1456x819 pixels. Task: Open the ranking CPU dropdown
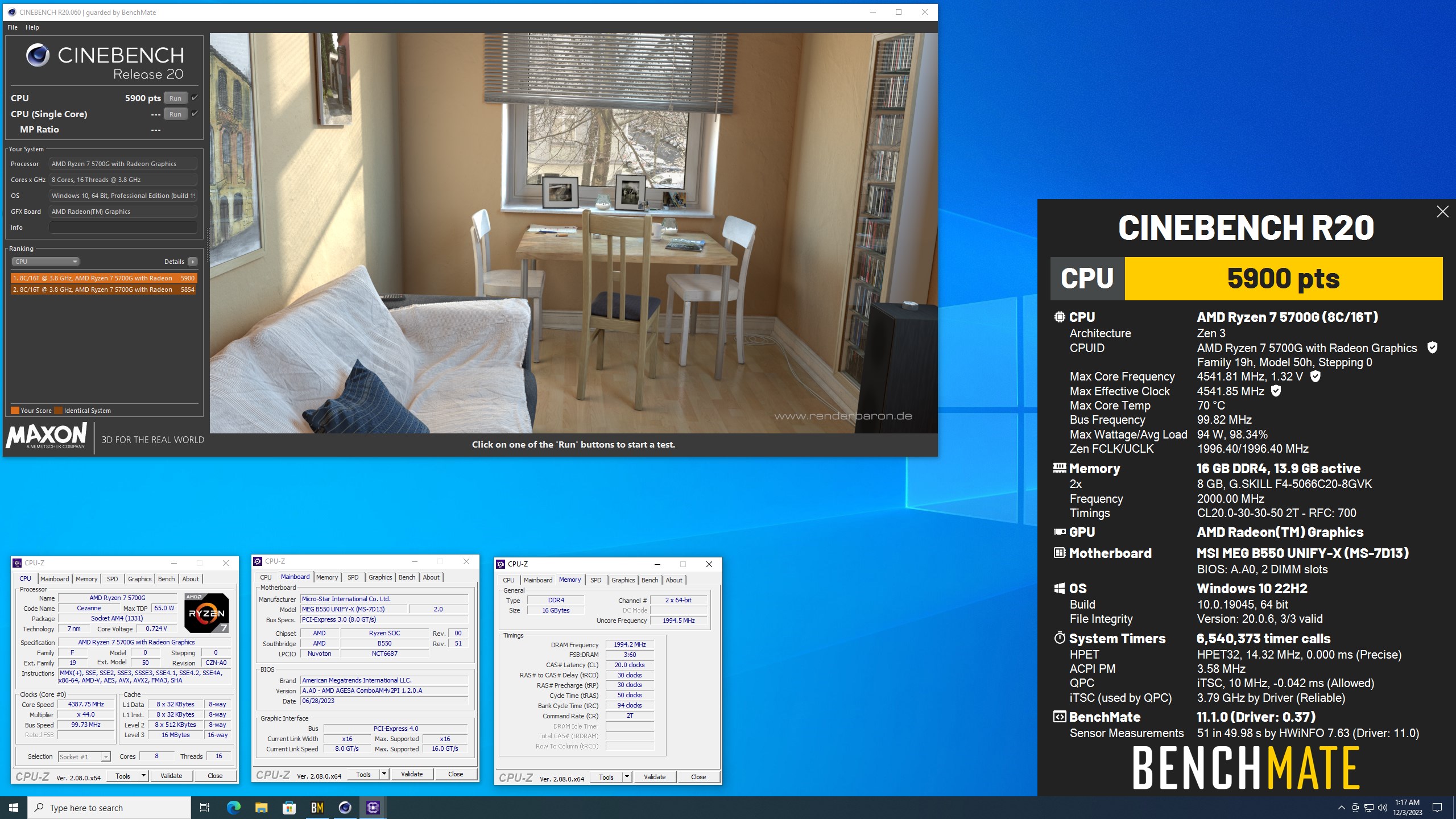tap(45, 262)
